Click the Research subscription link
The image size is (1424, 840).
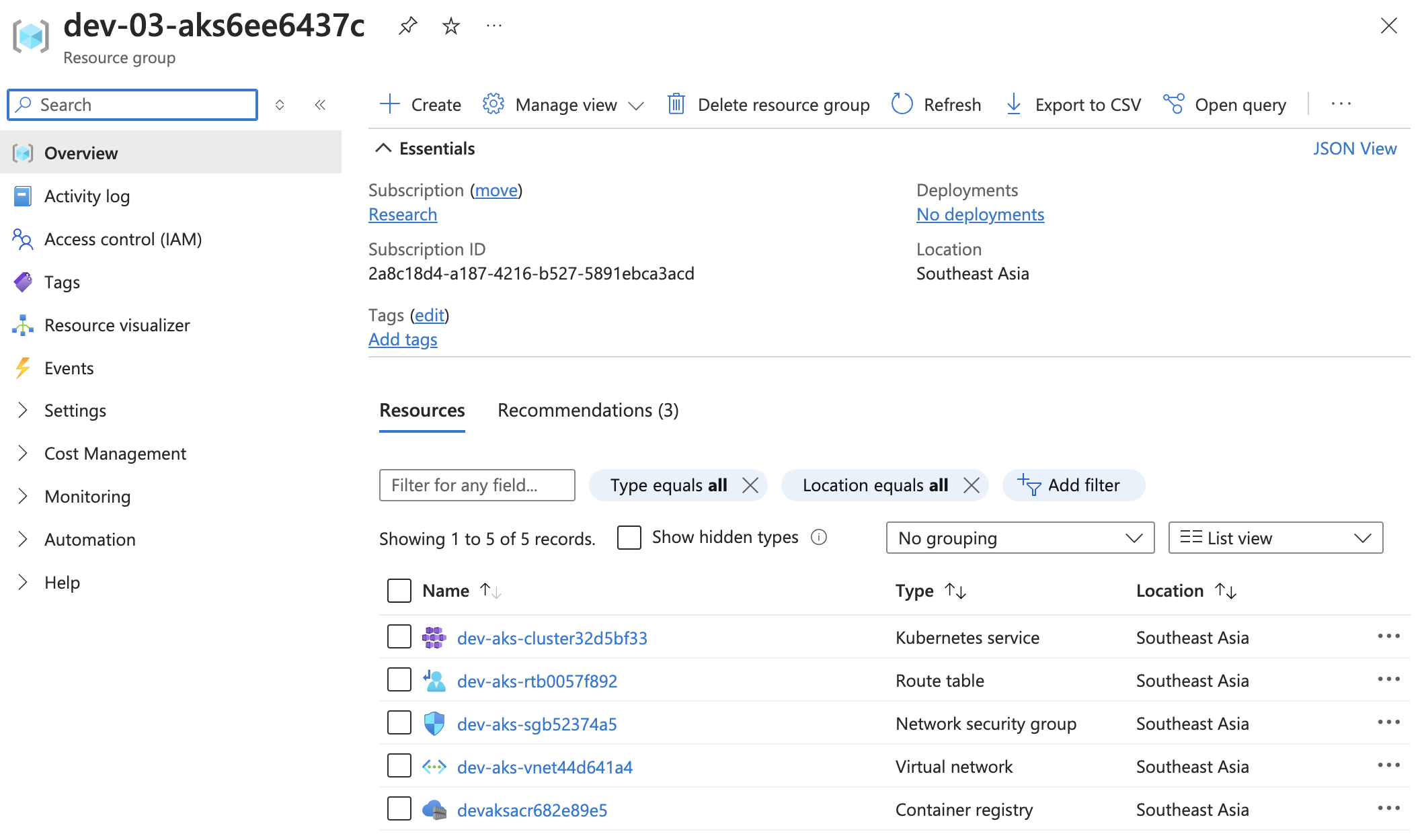point(402,213)
